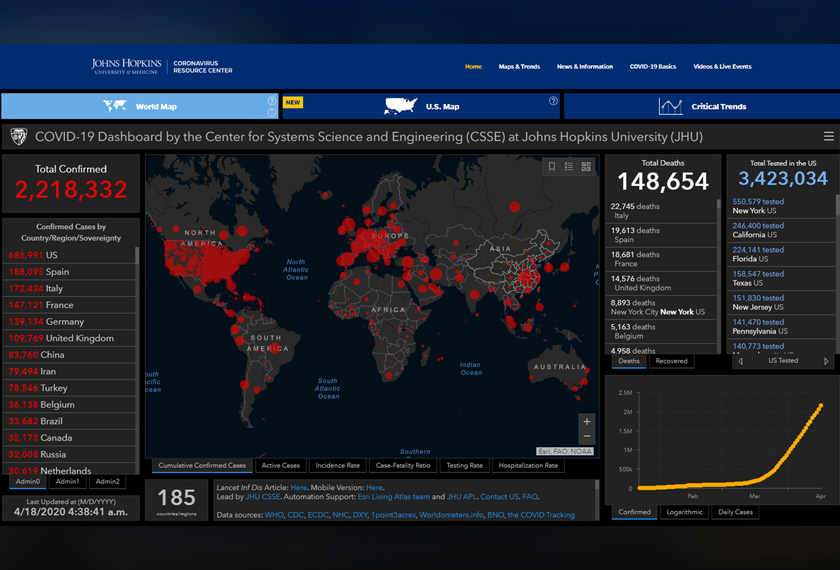Switch list to Admin2 level
Screen dimensions: 840x570
coord(108,482)
